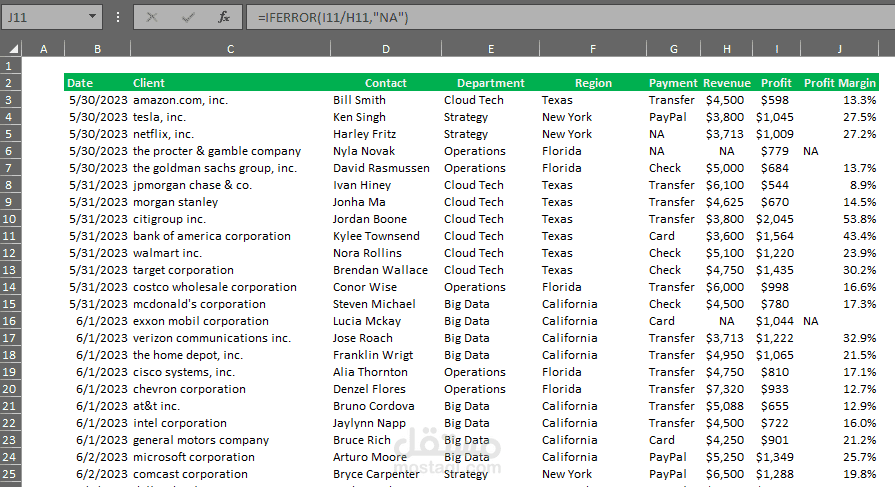Select column F header
Viewport: 895px width, 487px height.
coord(592,49)
